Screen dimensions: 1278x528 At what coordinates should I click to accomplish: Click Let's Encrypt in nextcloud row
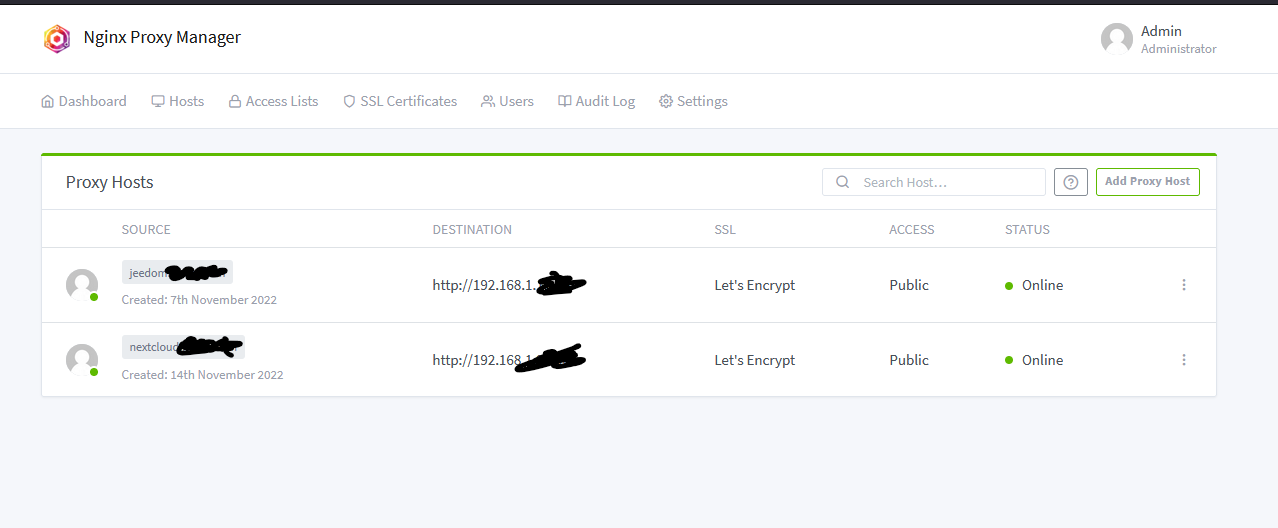coord(755,360)
